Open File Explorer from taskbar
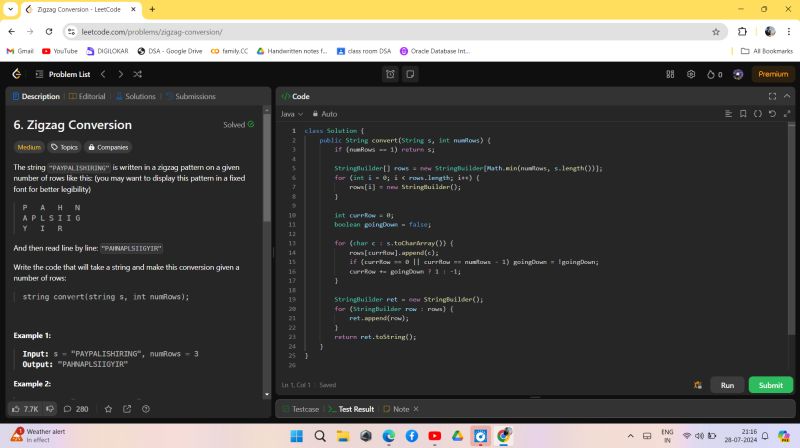Screen dimensions: 800x448 pos(343,436)
